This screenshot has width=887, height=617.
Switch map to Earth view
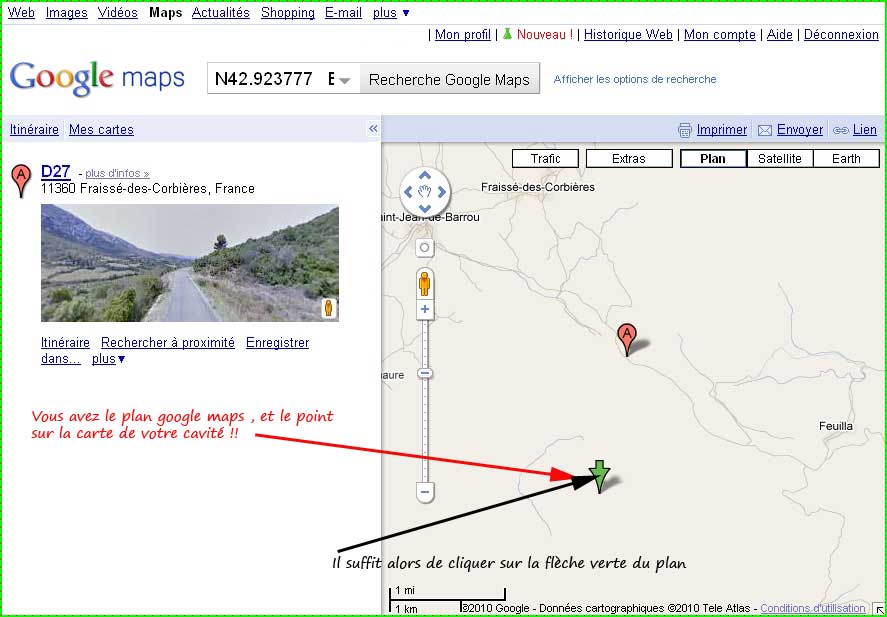click(x=846, y=159)
